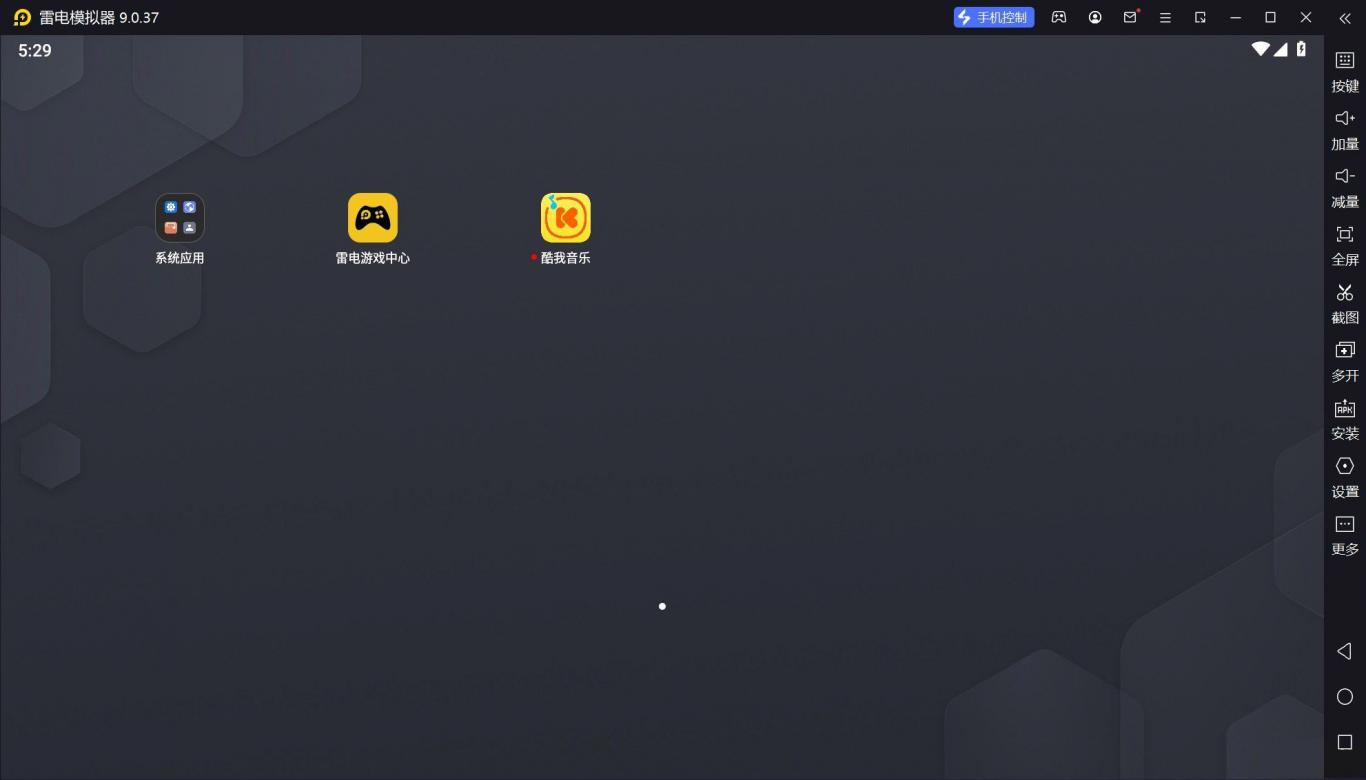Click the 手机控制 button
1366x780 pixels.
(x=993, y=17)
